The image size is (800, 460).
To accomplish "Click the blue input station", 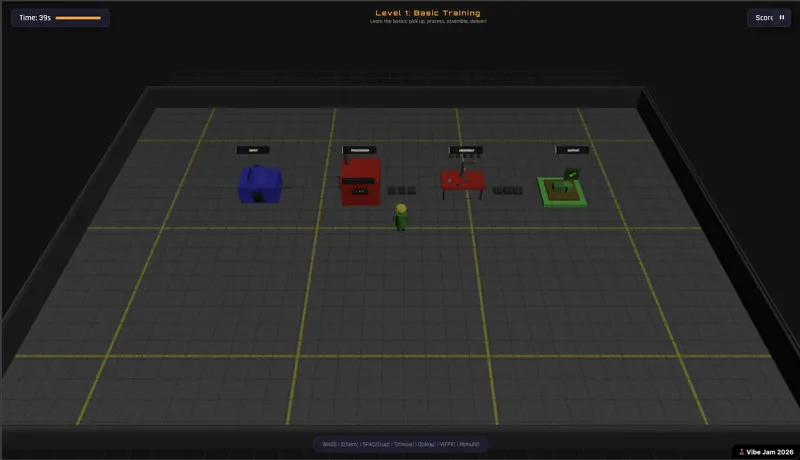I will (x=260, y=184).
